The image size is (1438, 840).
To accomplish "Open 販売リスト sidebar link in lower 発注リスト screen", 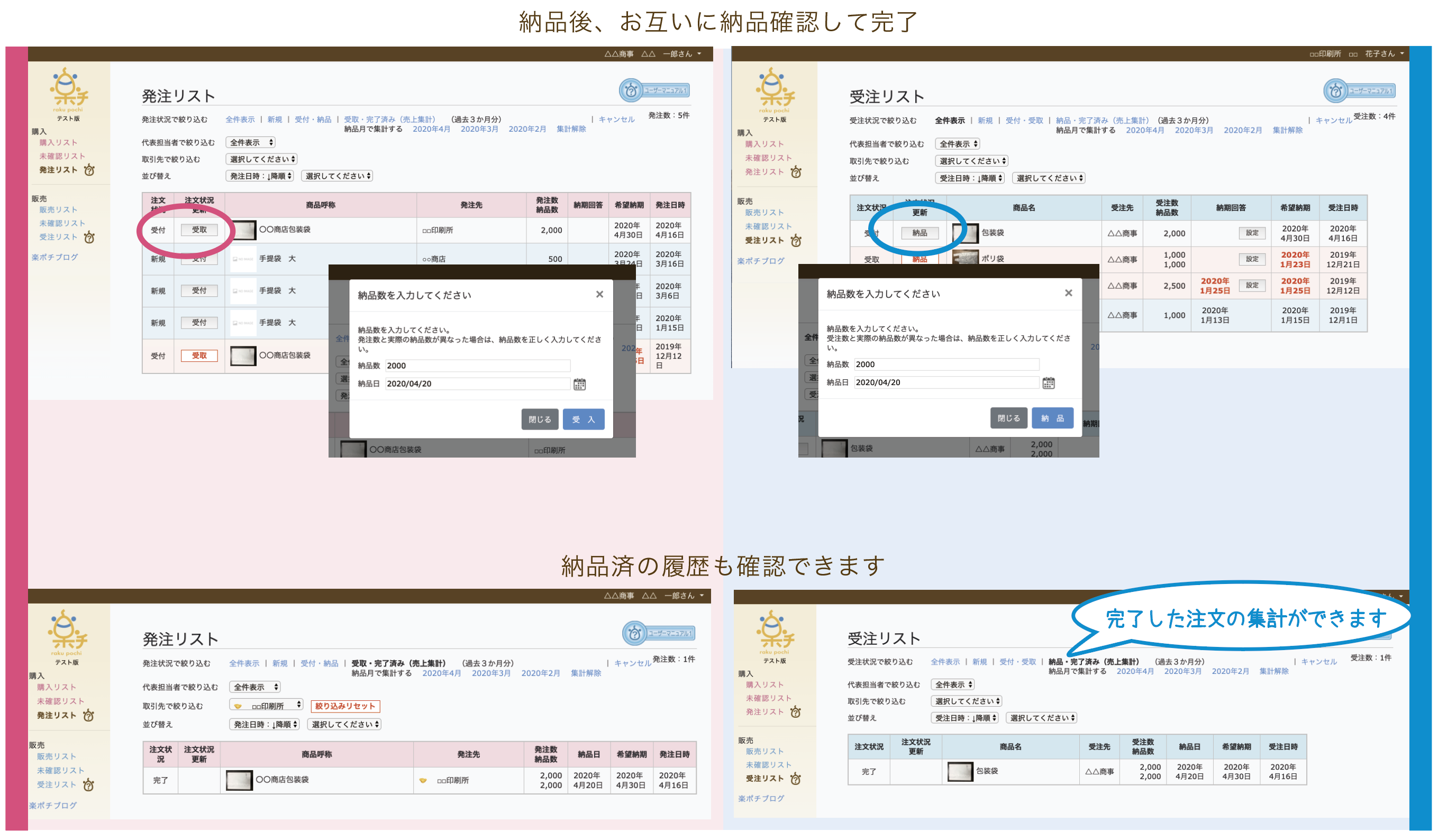I will tap(57, 756).
